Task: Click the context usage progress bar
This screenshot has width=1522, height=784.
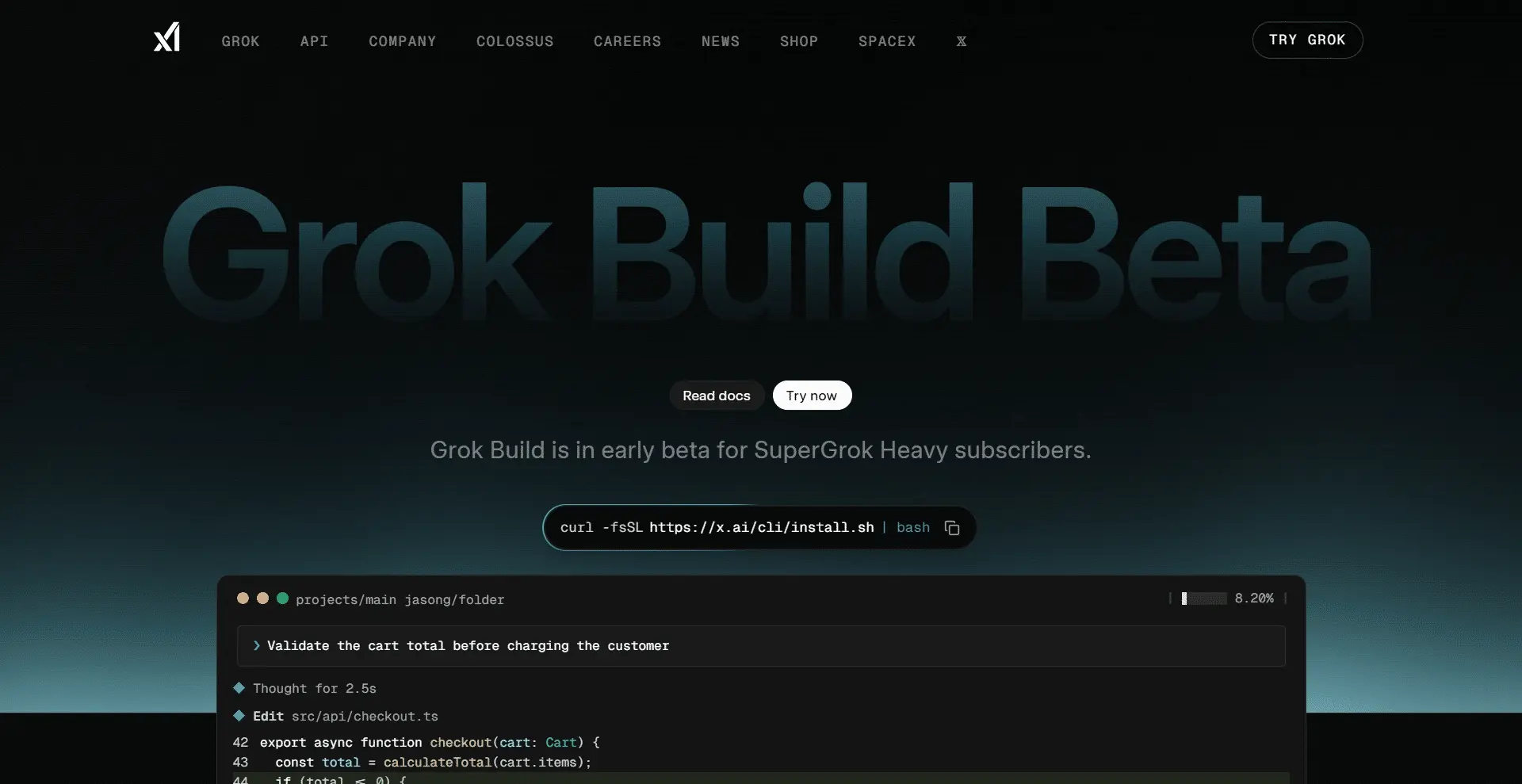Action: tap(1203, 599)
